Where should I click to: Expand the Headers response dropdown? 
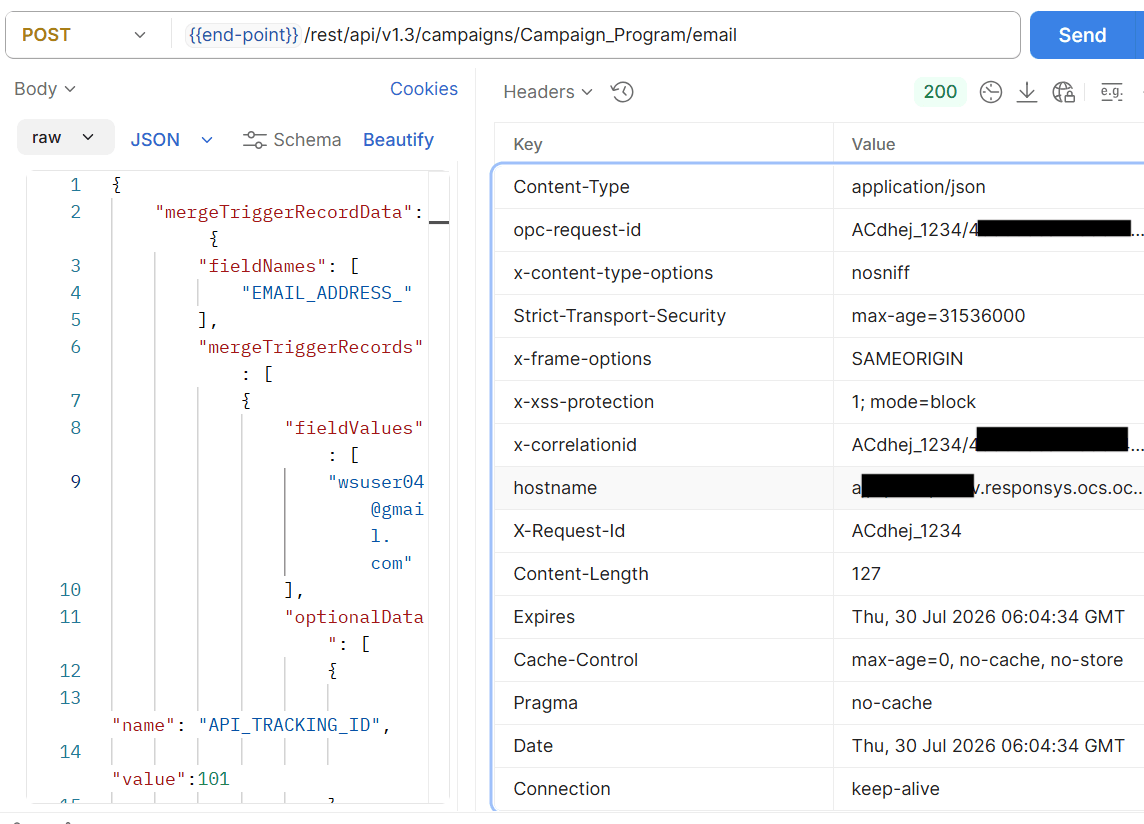pyautogui.click(x=548, y=92)
